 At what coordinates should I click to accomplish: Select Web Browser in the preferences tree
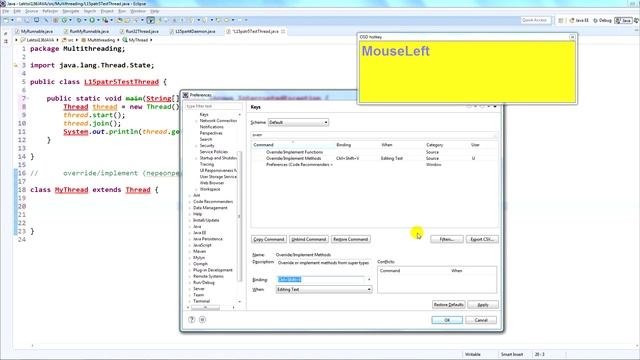(x=212, y=183)
